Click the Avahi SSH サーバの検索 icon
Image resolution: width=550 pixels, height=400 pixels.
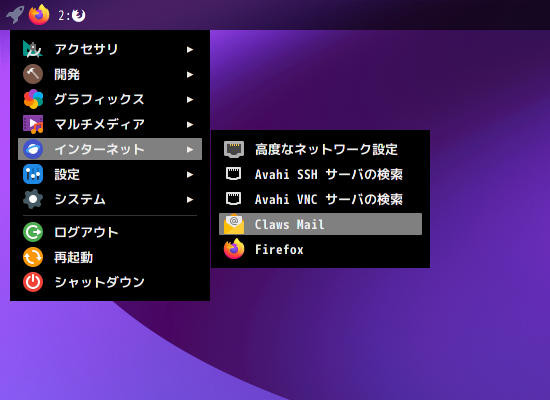click(234, 174)
